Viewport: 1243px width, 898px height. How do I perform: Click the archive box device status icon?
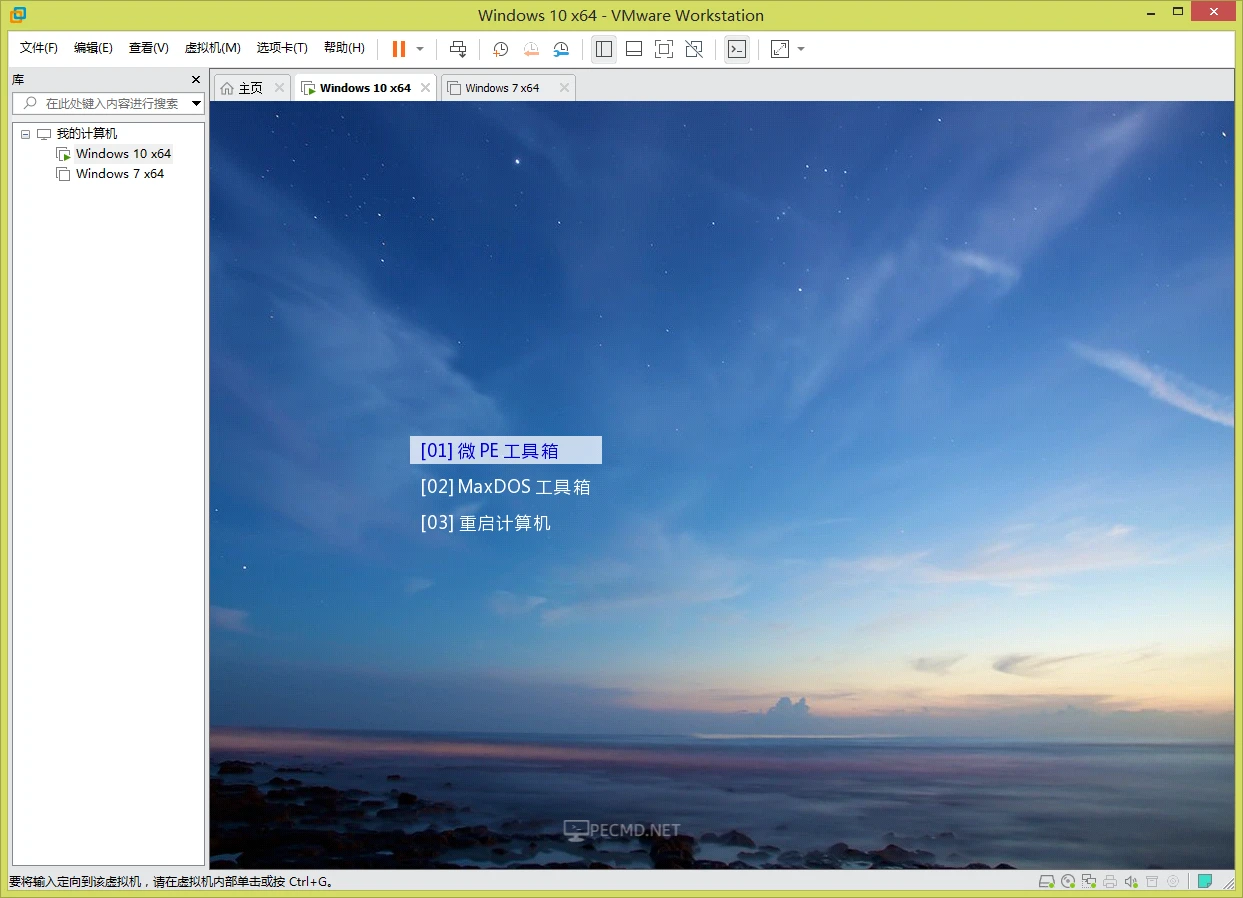tap(1152, 882)
